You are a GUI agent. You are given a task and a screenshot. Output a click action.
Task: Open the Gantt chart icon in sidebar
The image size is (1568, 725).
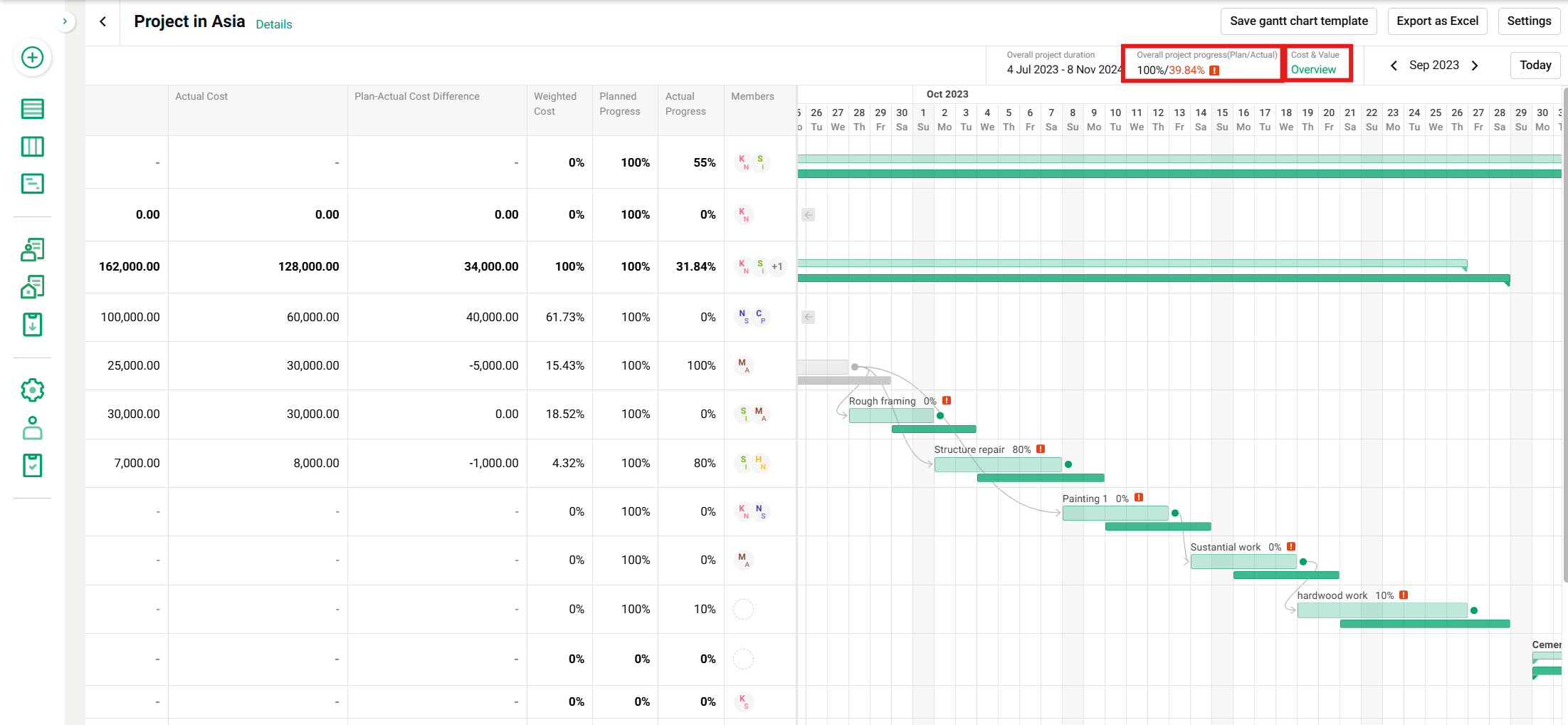click(x=33, y=184)
